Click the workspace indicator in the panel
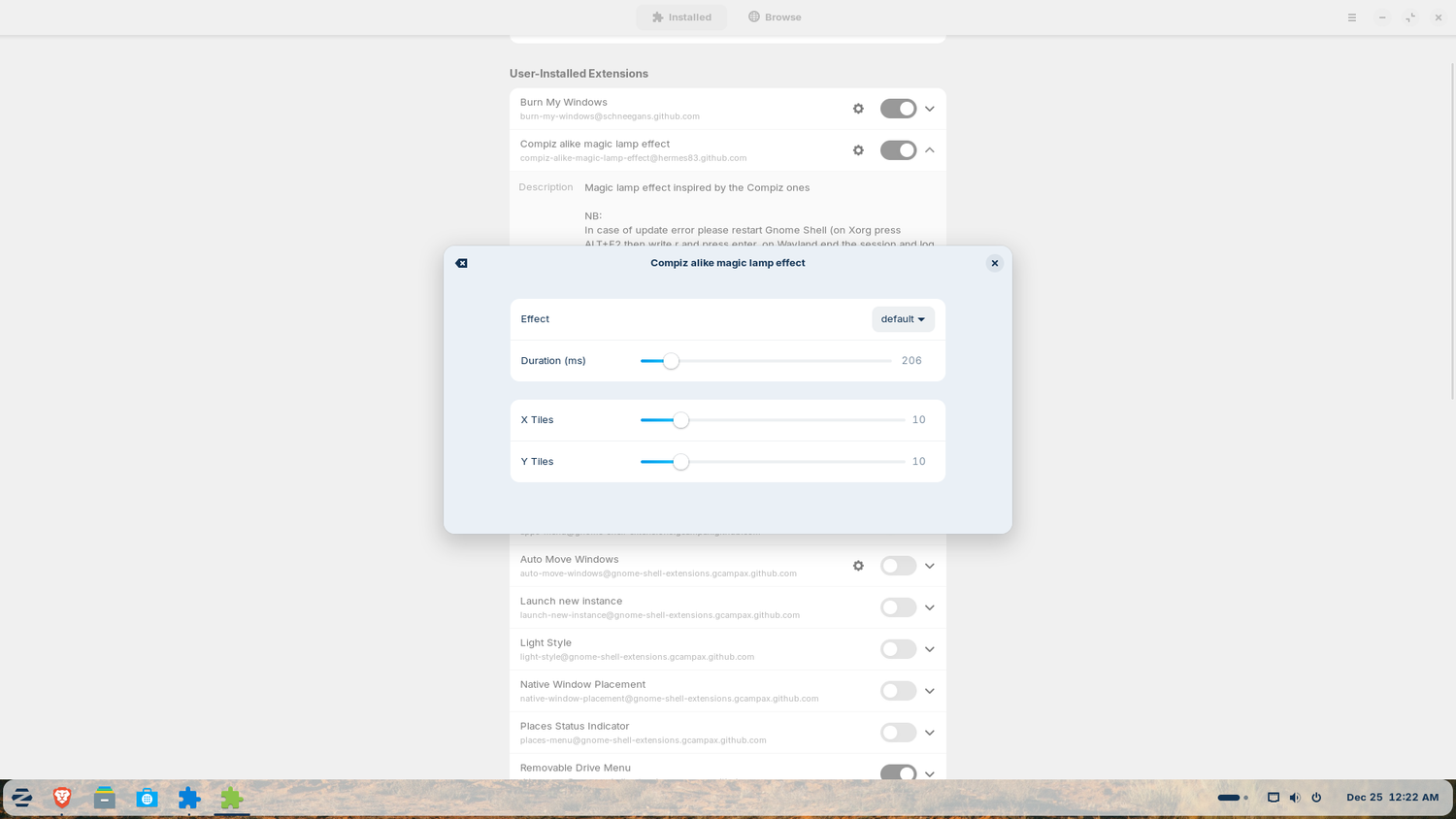The width and height of the screenshot is (1456, 819). (1233, 798)
